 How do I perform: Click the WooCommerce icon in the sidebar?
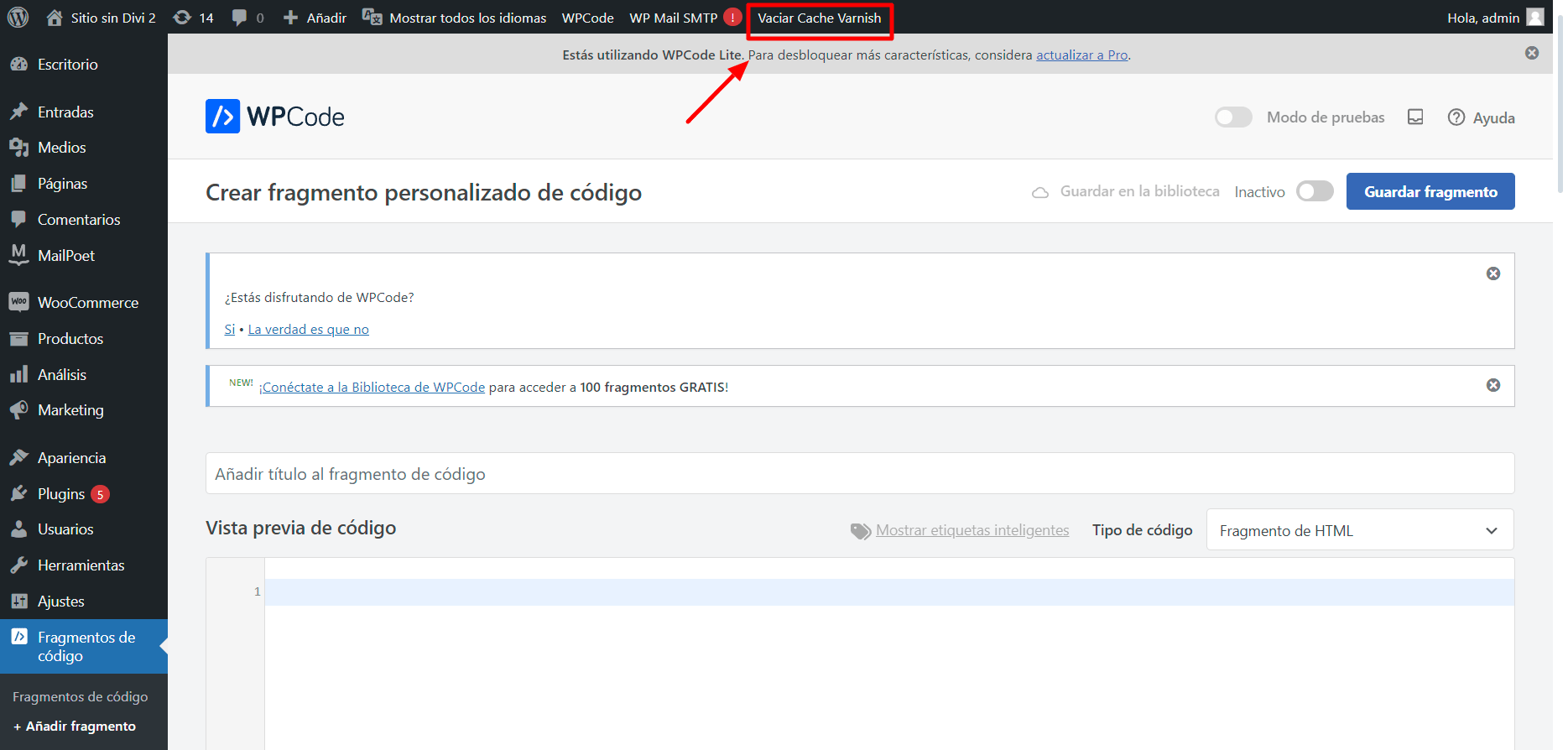[x=19, y=302]
